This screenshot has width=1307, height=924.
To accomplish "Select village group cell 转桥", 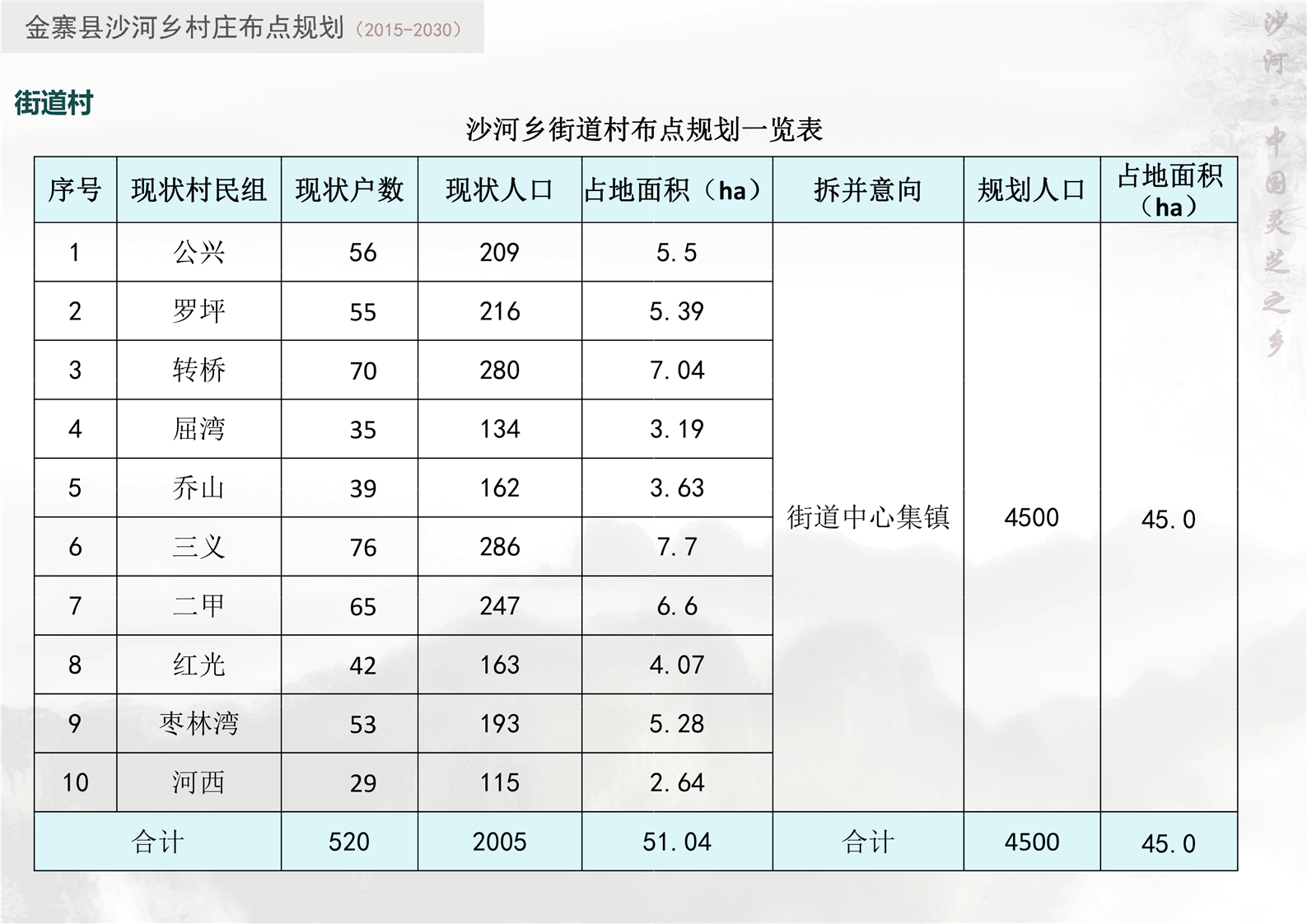I will (198, 370).
